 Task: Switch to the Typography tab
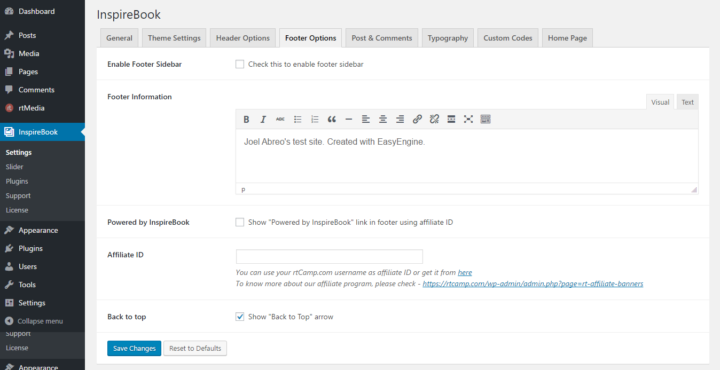point(448,38)
